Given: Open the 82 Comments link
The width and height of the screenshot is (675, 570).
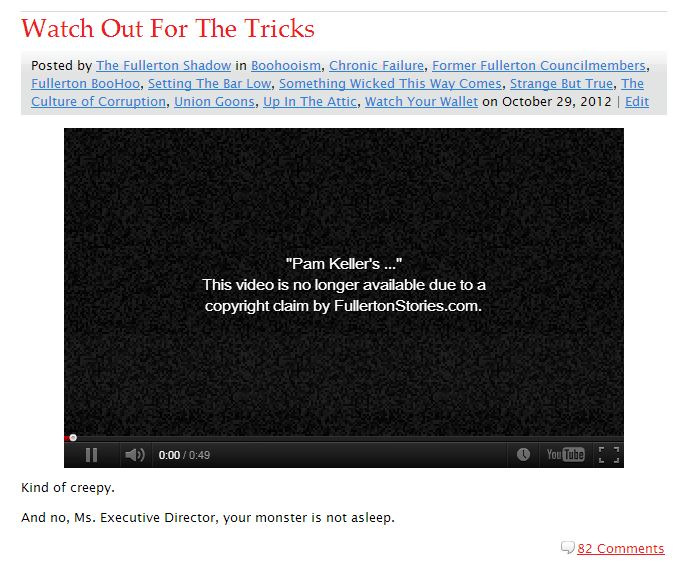Looking at the screenshot, I should click(x=620, y=548).
